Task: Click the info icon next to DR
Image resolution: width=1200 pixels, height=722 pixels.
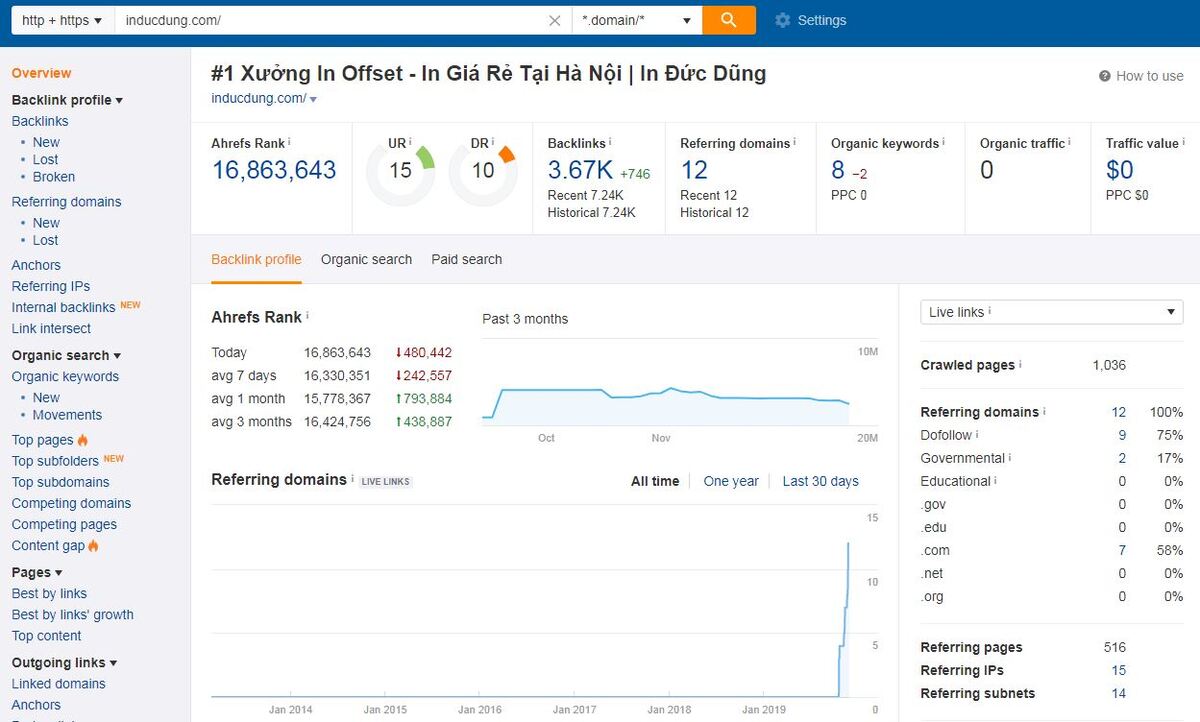Action: tap(493, 142)
